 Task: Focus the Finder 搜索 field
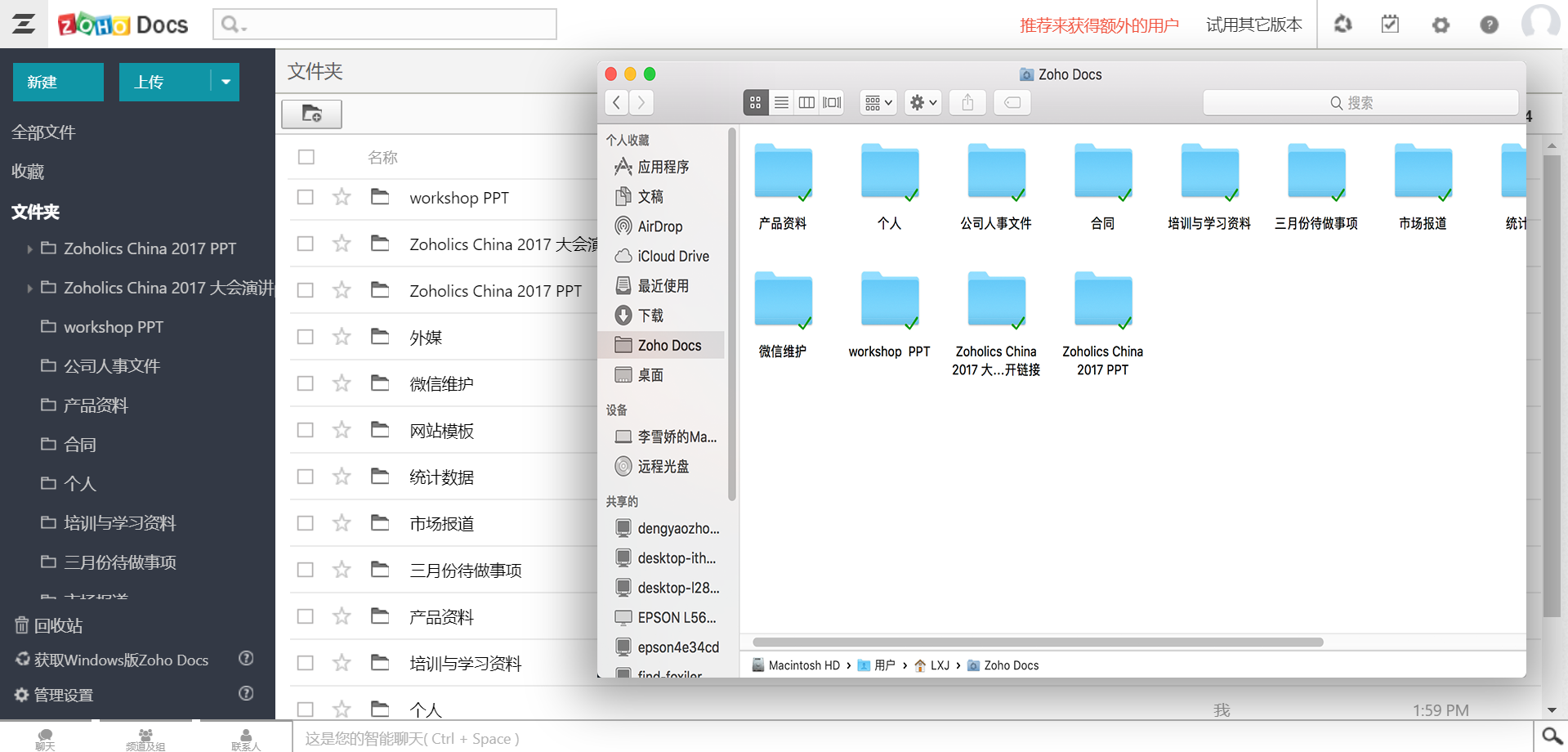tap(1360, 102)
